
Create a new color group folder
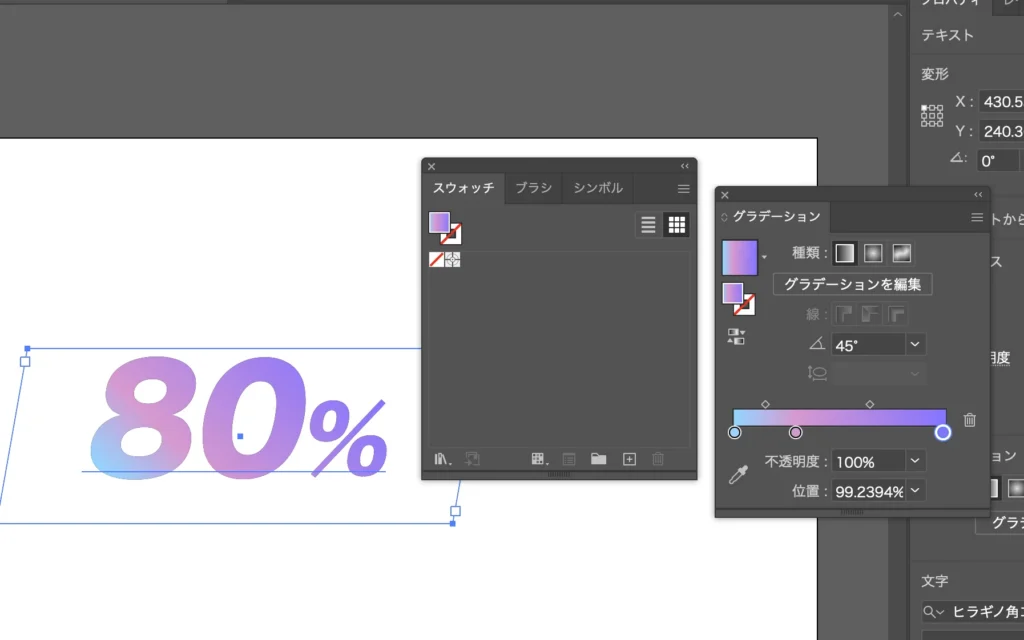(598, 459)
